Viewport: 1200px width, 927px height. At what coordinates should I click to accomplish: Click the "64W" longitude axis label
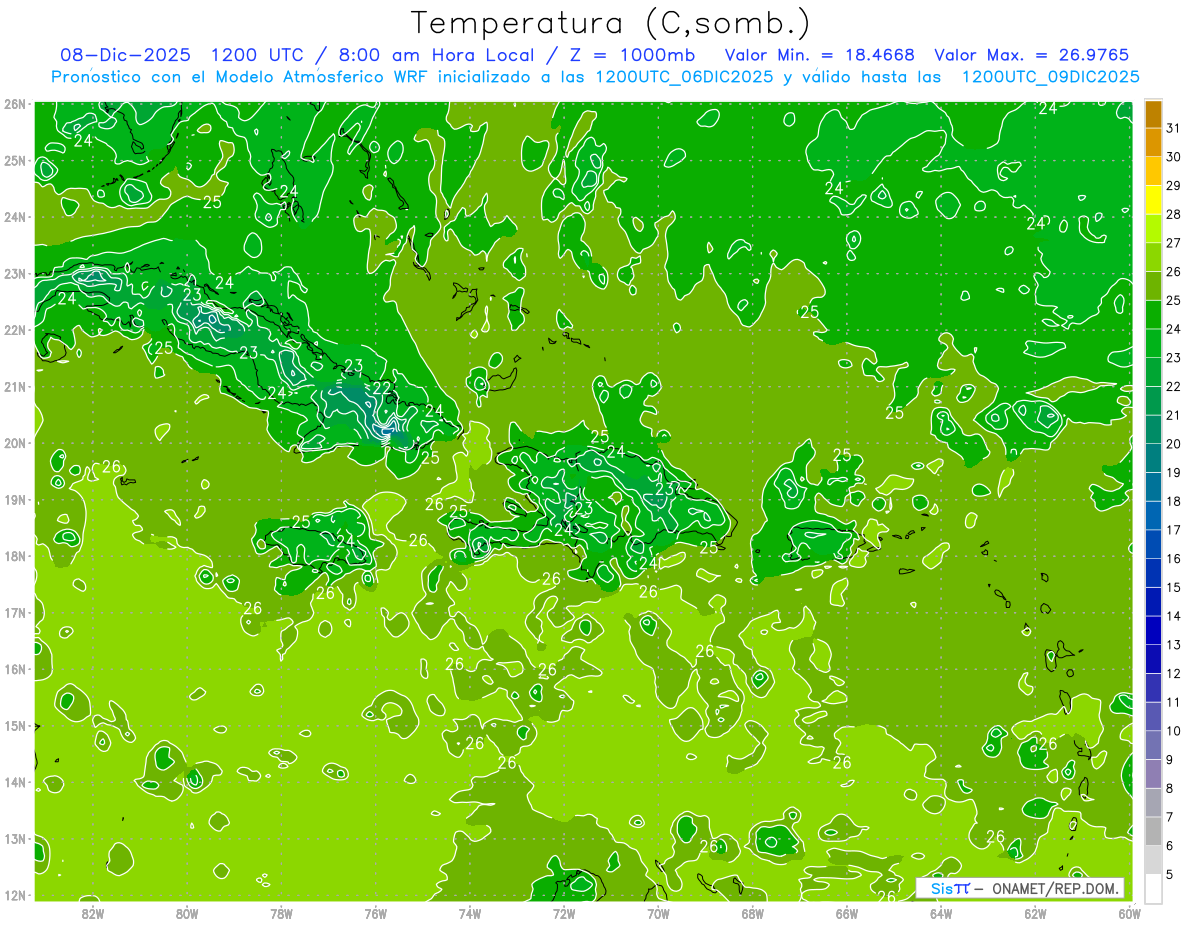941,913
